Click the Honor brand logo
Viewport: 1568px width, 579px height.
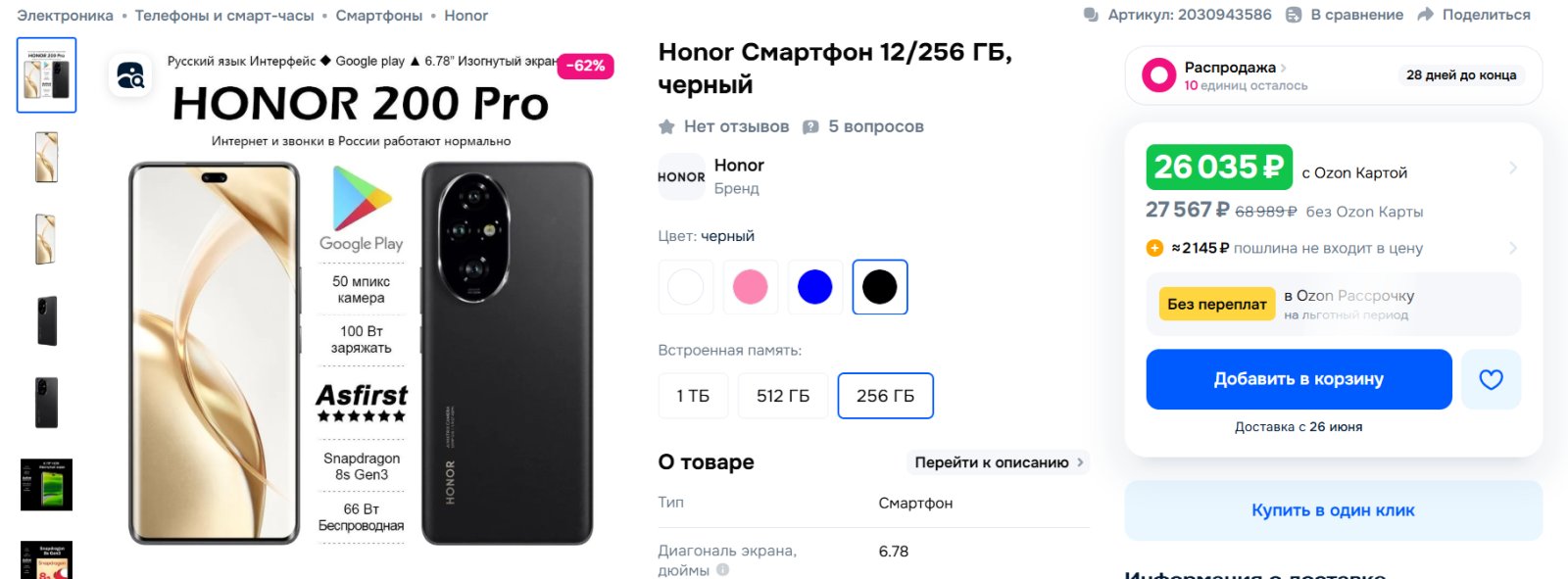pyautogui.click(x=681, y=176)
